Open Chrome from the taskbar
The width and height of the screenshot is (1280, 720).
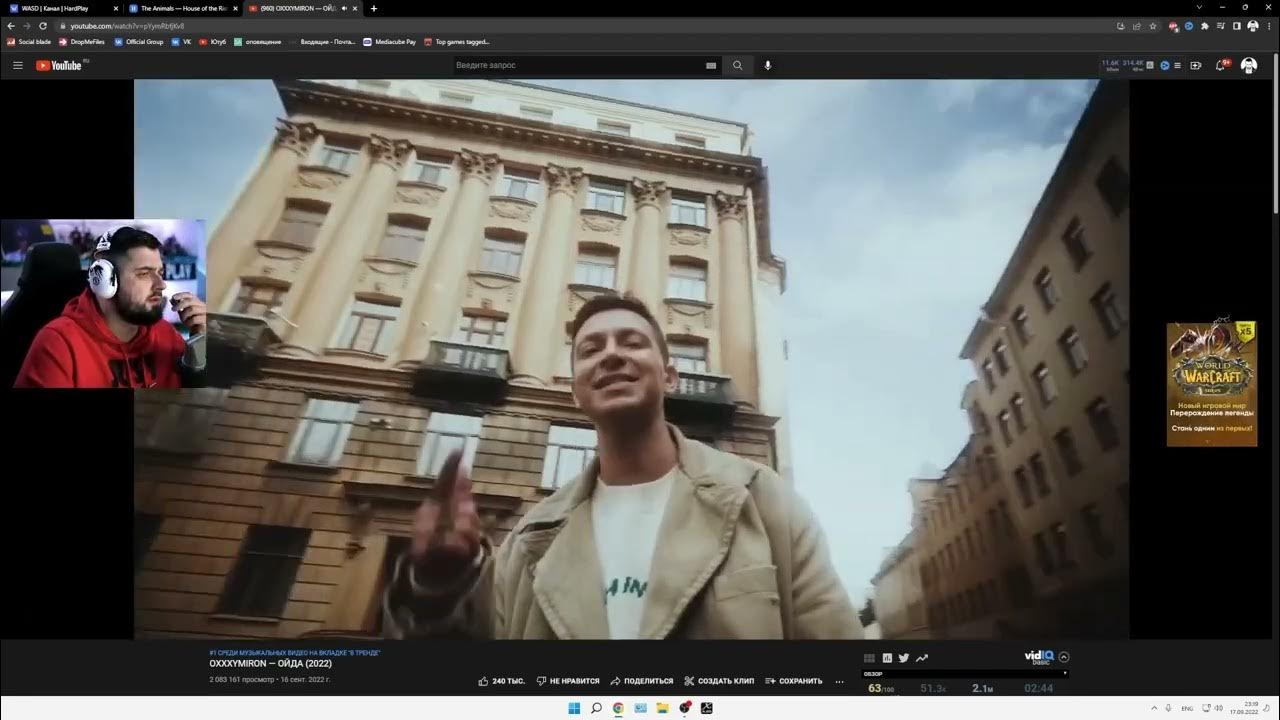pyautogui.click(x=618, y=708)
